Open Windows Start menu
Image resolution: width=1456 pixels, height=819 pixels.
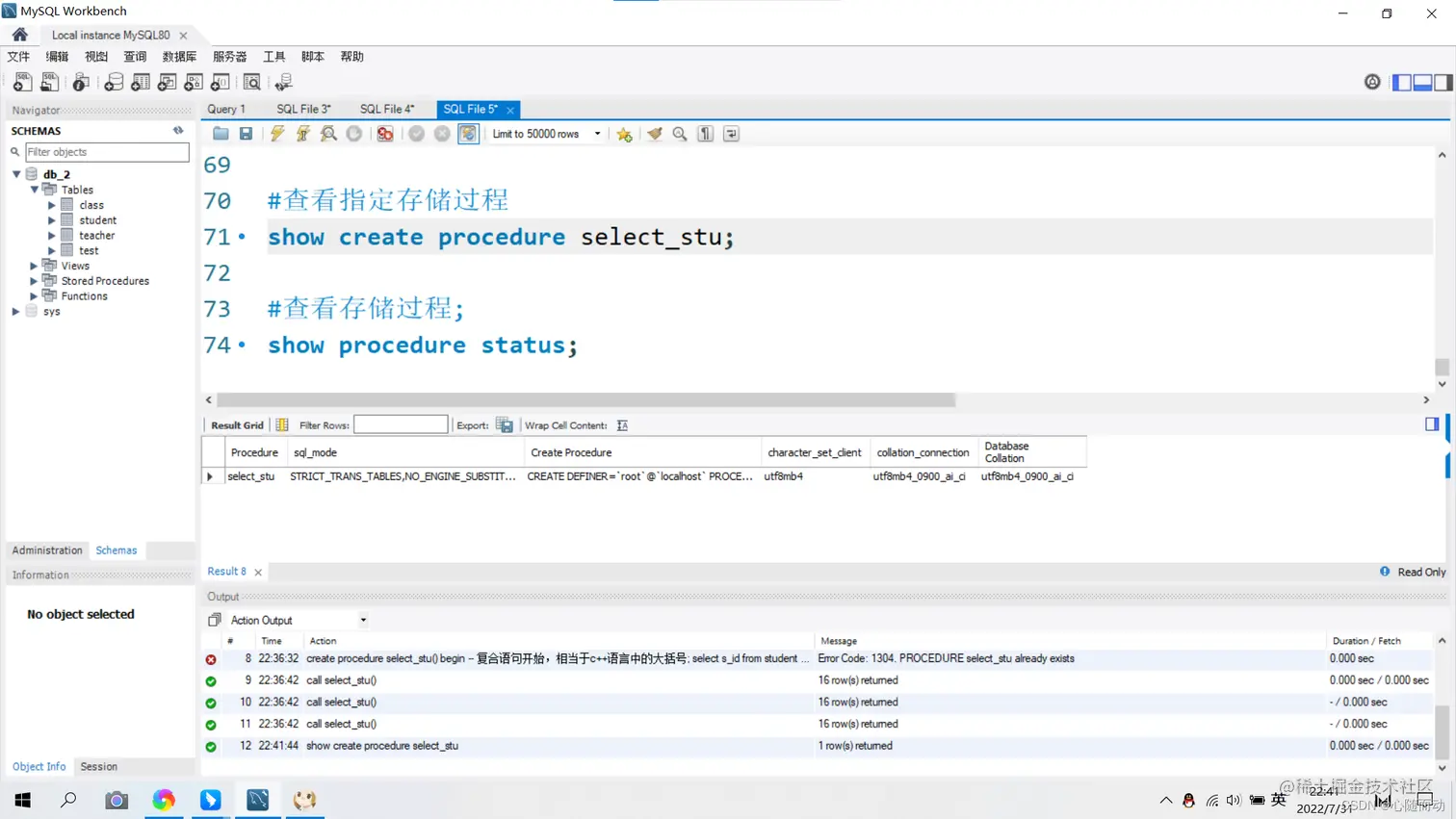point(22,800)
